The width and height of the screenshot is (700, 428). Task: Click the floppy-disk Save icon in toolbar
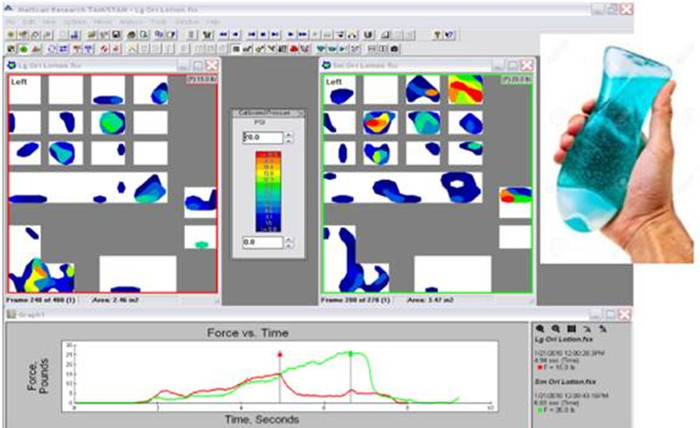coord(116,34)
